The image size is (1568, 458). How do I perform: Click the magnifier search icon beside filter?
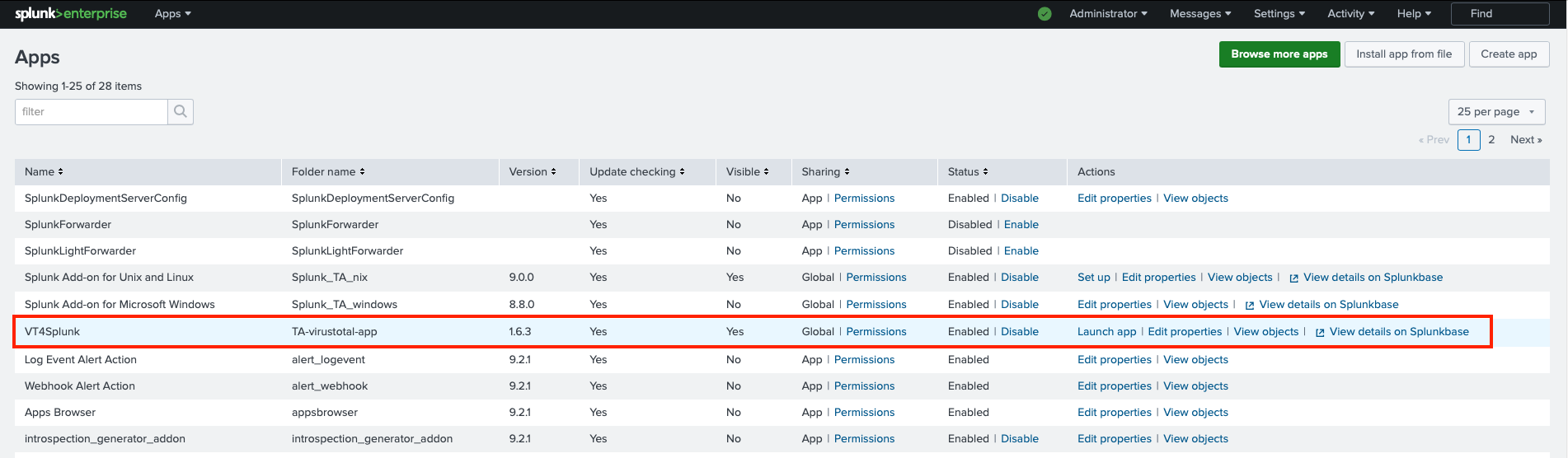[181, 112]
